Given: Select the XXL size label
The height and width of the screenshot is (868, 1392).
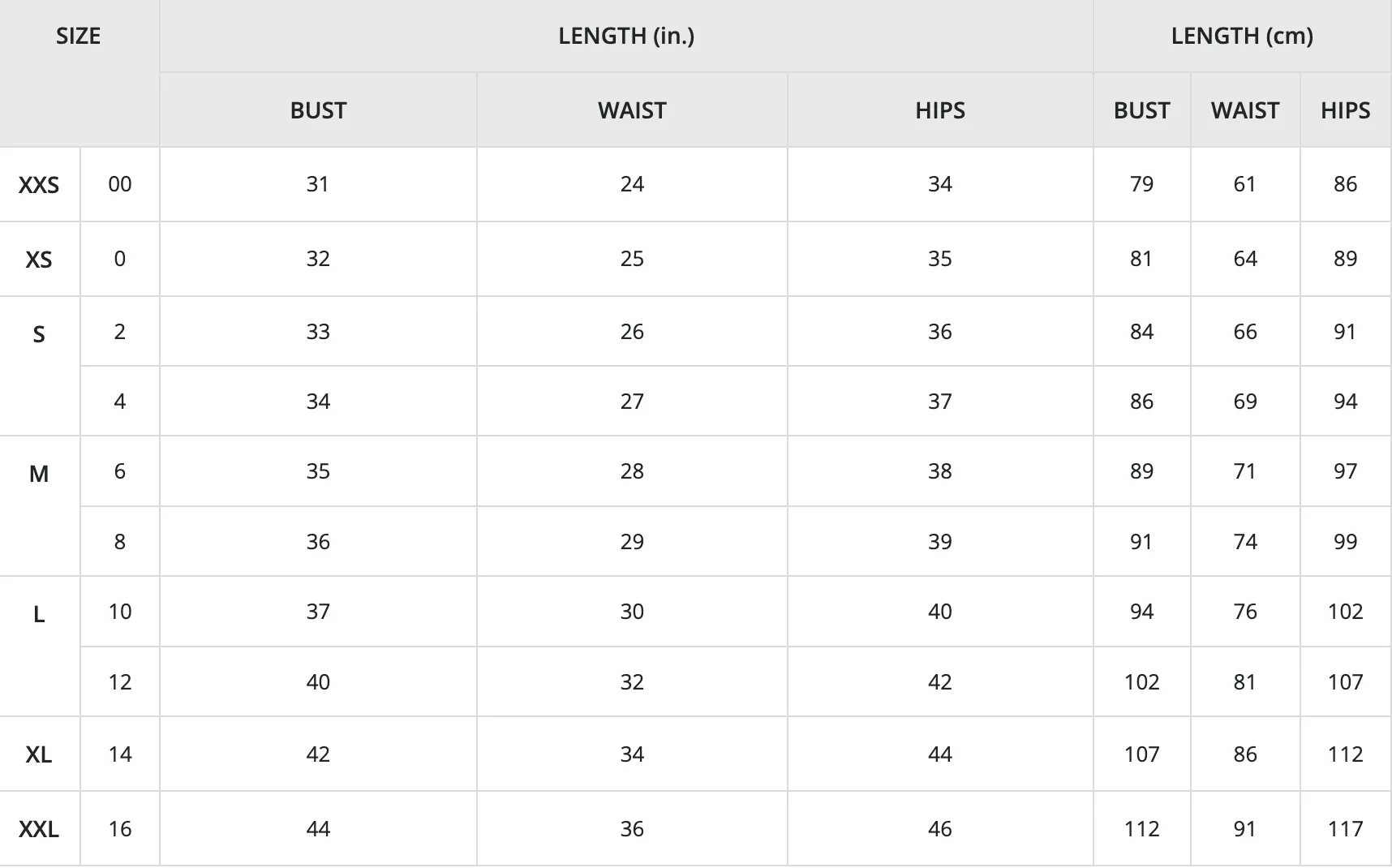Looking at the screenshot, I should [39, 829].
